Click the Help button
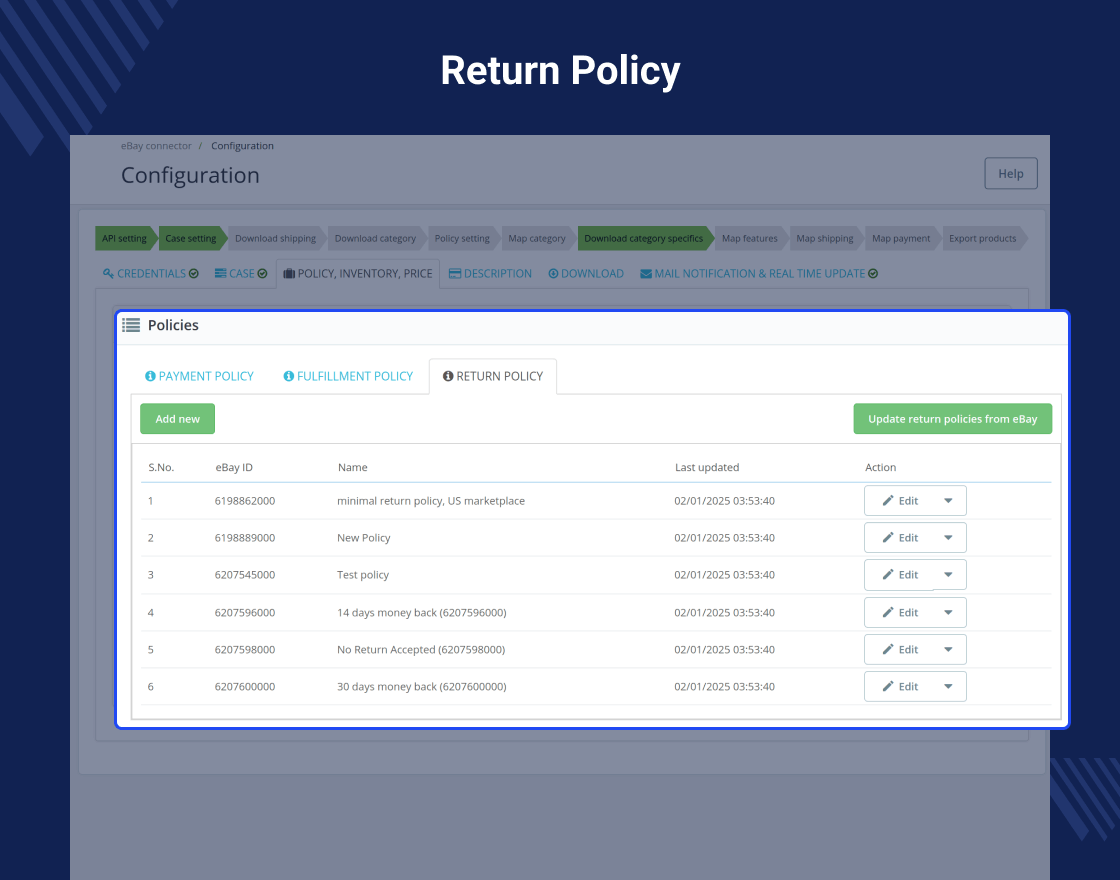The width and height of the screenshot is (1120, 880). coord(1011,174)
